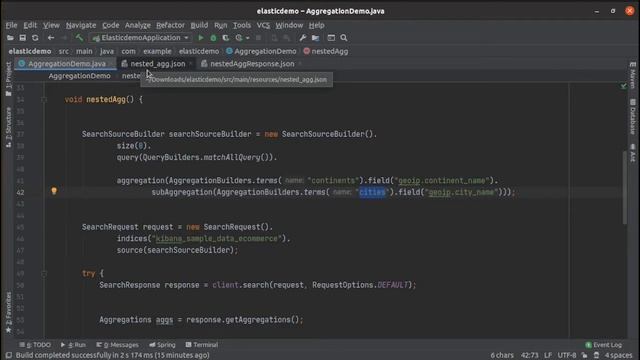Viewport: 640px width, 360px height.
Task: Open the ElasticdemoApplication run configuration dropdown
Action: 141,38
